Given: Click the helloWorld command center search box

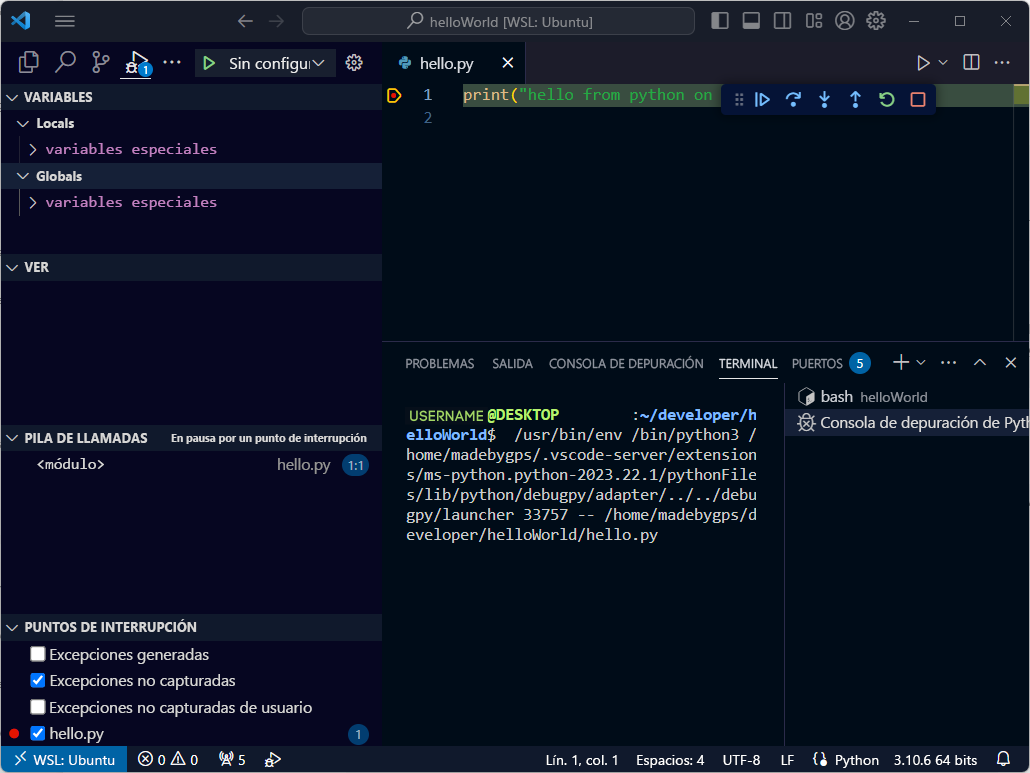Looking at the screenshot, I should coord(498,22).
